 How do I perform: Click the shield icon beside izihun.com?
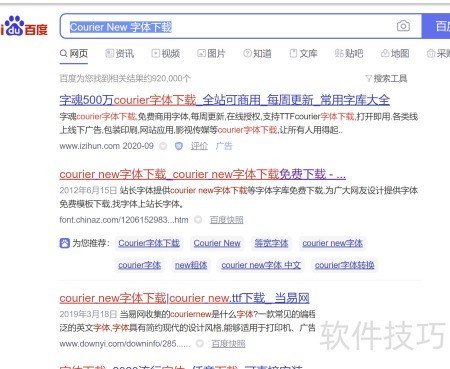click(x=179, y=146)
